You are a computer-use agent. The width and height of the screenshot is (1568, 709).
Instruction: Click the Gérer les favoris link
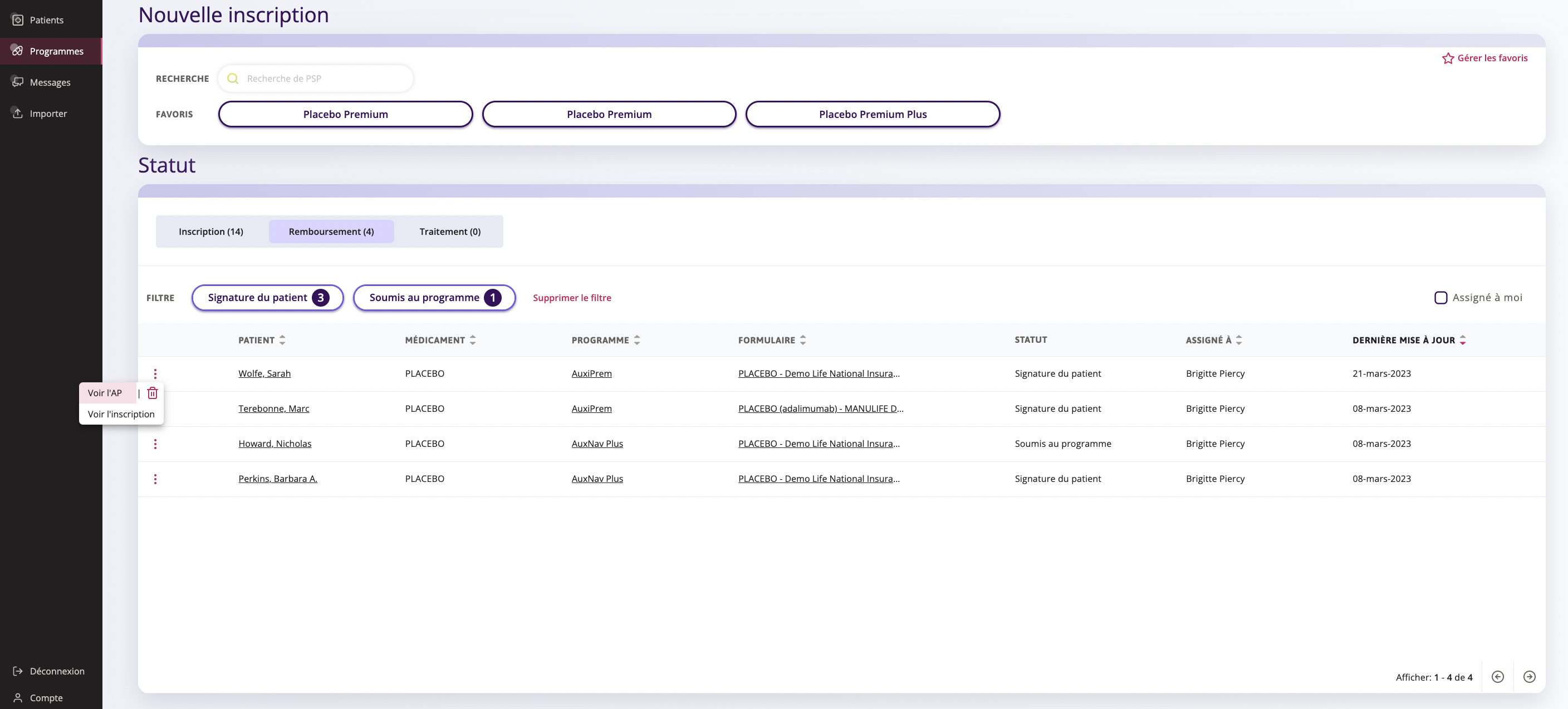coord(1492,58)
